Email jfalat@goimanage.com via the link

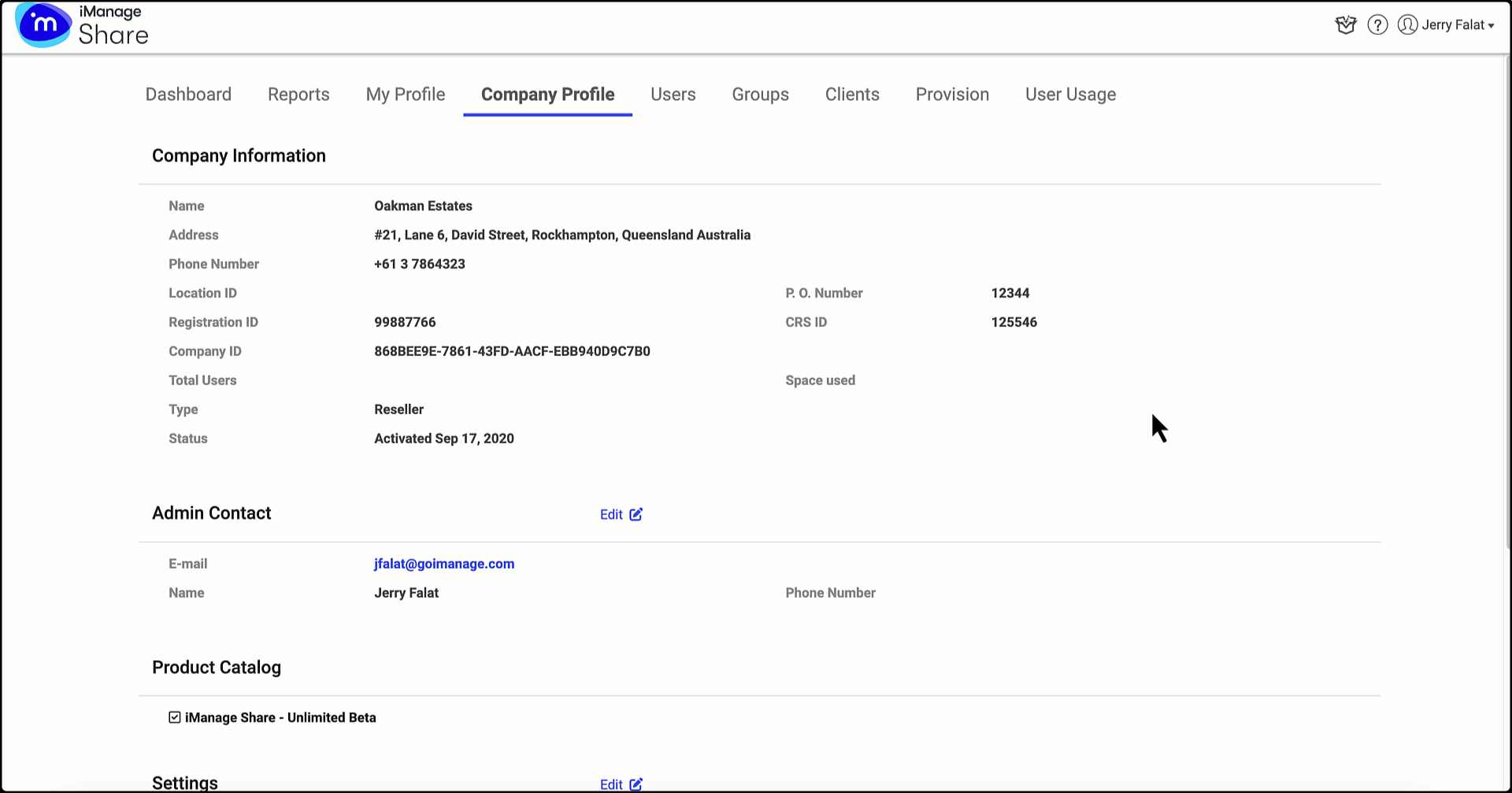pyautogui.click(x=443, y=564)
